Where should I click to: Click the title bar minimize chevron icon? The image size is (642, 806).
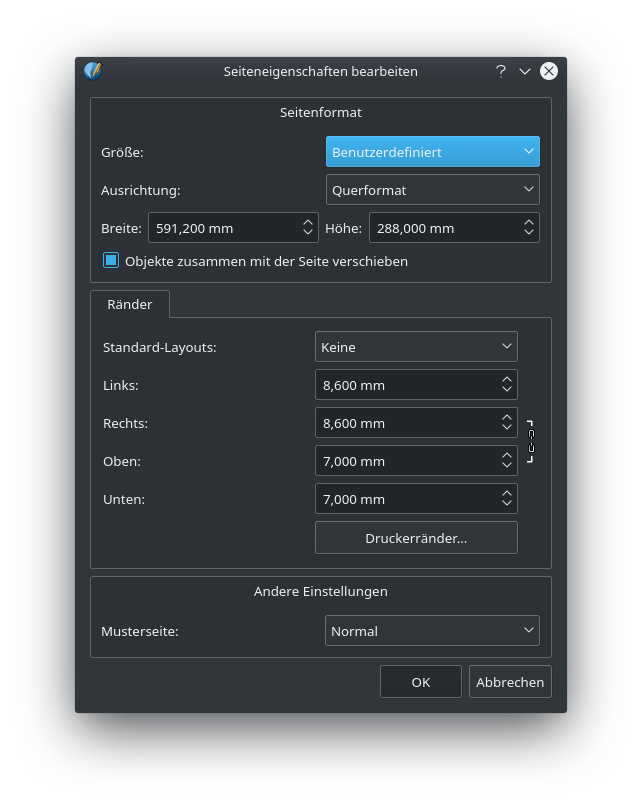[x=525, y=71]
